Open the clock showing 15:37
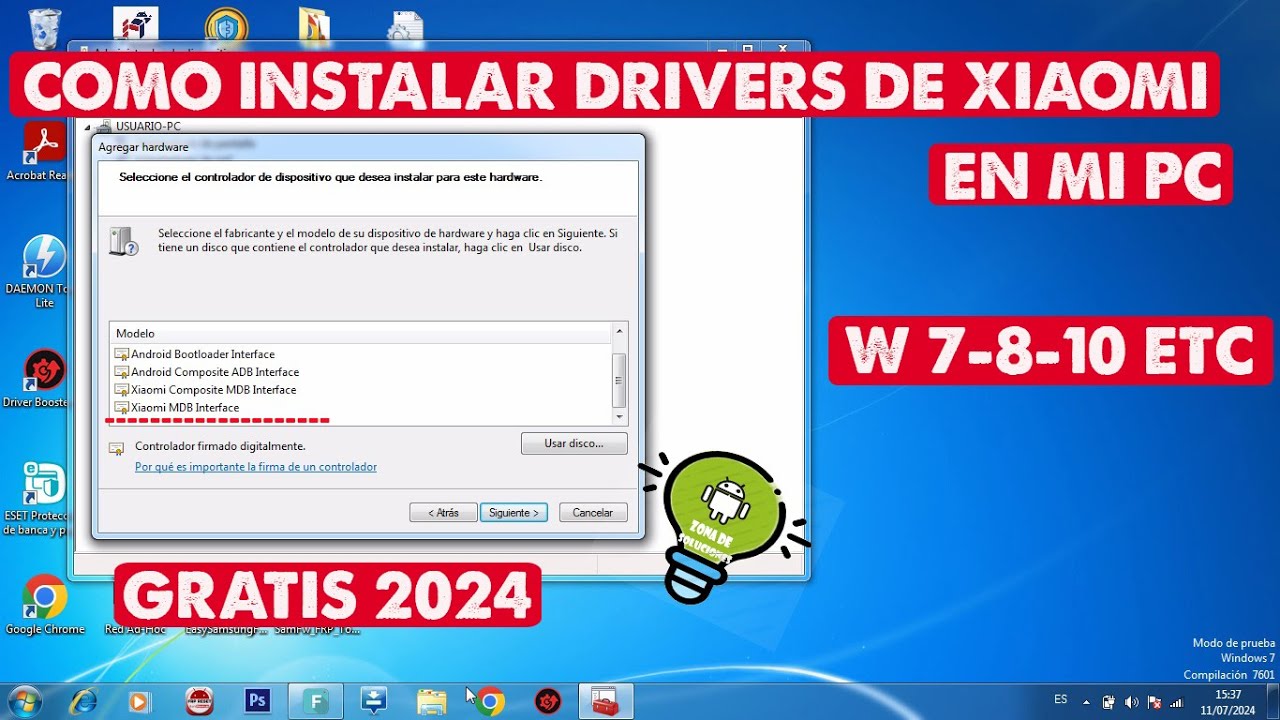This screenshot has width=1280, height=720. pyautogui.click(x=1228, y=701)
